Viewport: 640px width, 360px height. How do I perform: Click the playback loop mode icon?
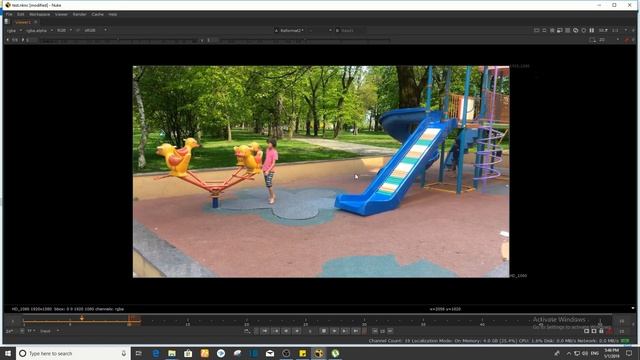[x=247, y=331]
